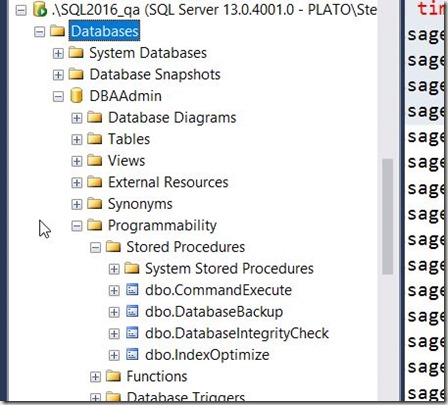This screenshot has width=448, height=405.
Task: Expand the System Databases folder
Action: pyautogui.click(x=58, y=53)
